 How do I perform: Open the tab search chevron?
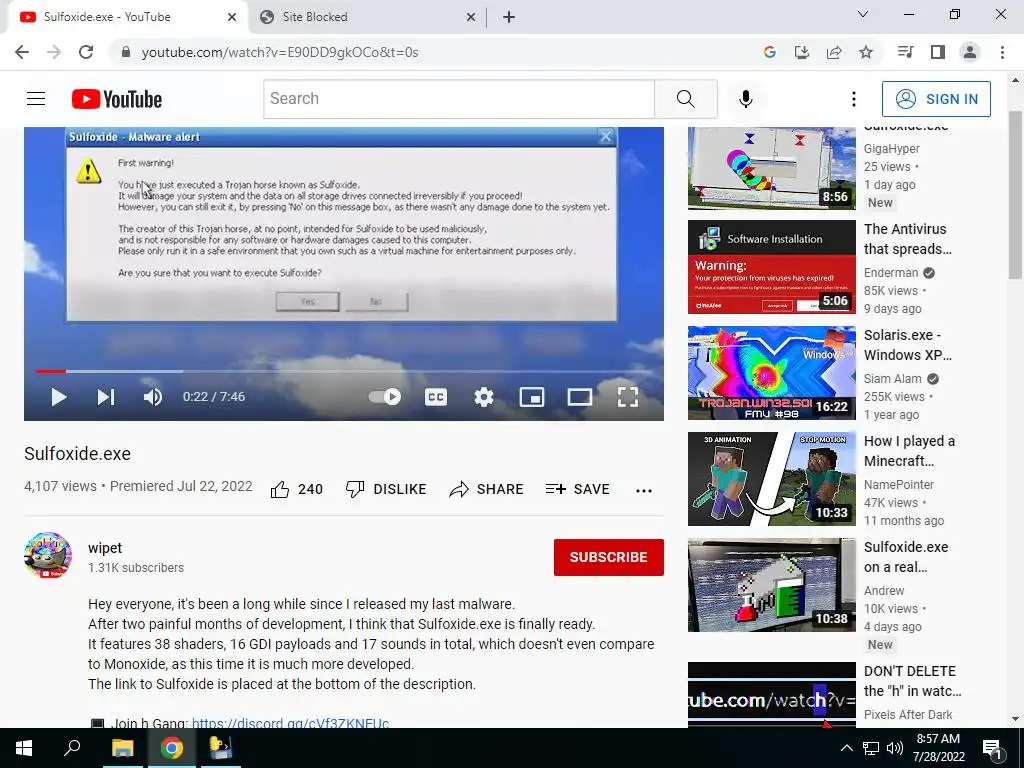(863, 14)
